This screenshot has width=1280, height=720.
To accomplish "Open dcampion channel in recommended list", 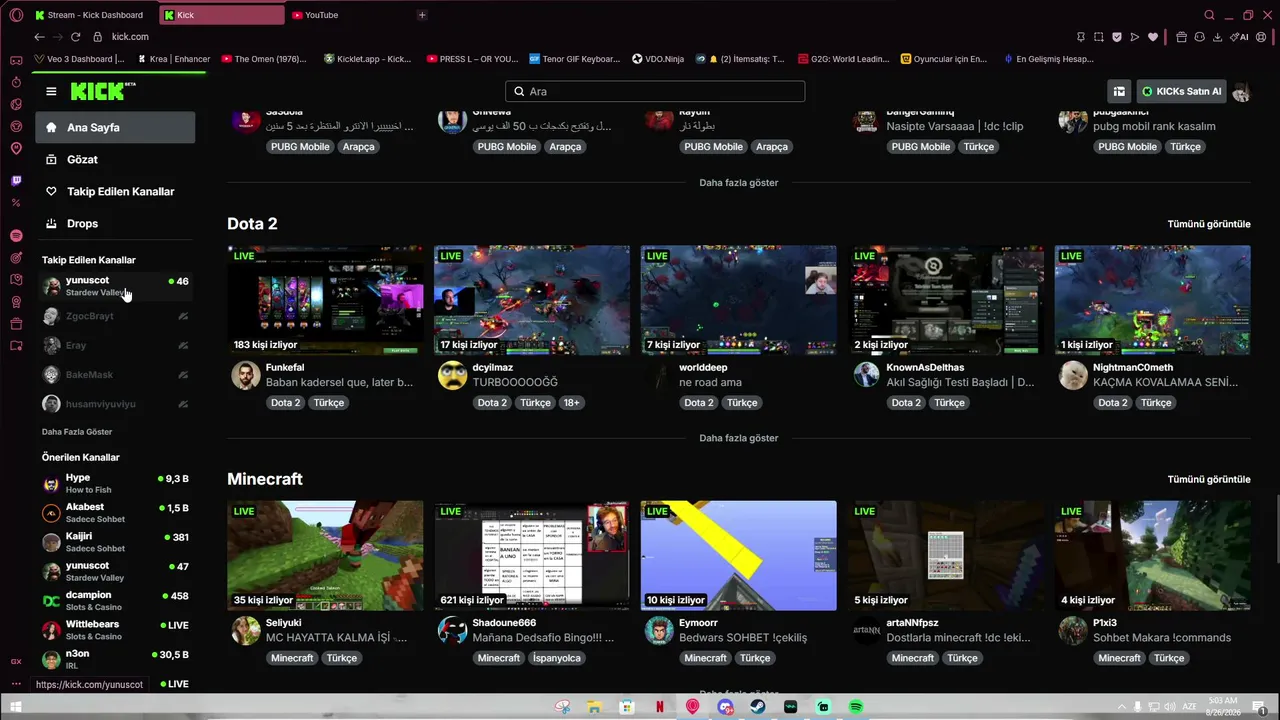I will pos(115,601).
